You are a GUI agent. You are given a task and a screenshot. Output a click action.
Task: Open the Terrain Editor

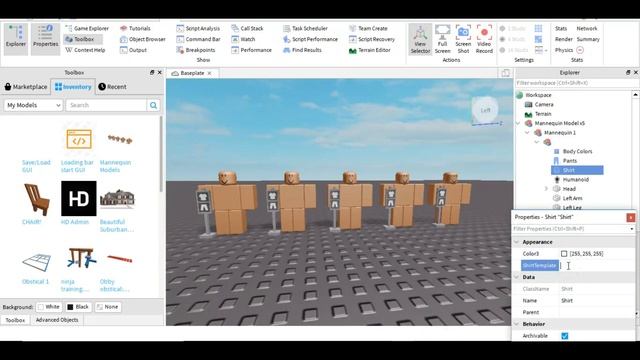point(369,50)
